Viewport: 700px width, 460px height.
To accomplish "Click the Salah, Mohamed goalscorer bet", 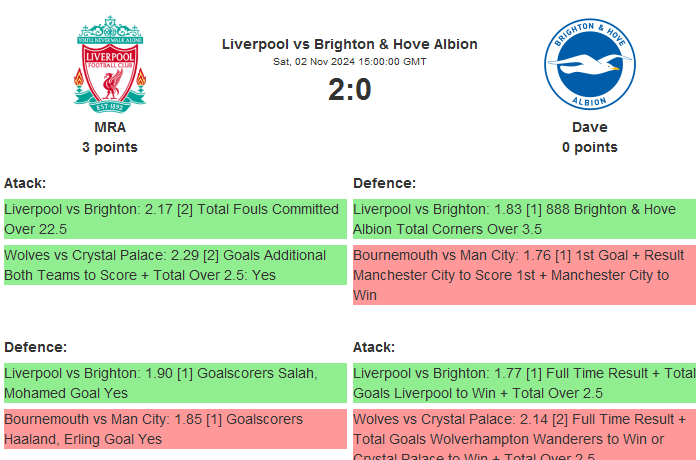I will [x=175, y=383].
